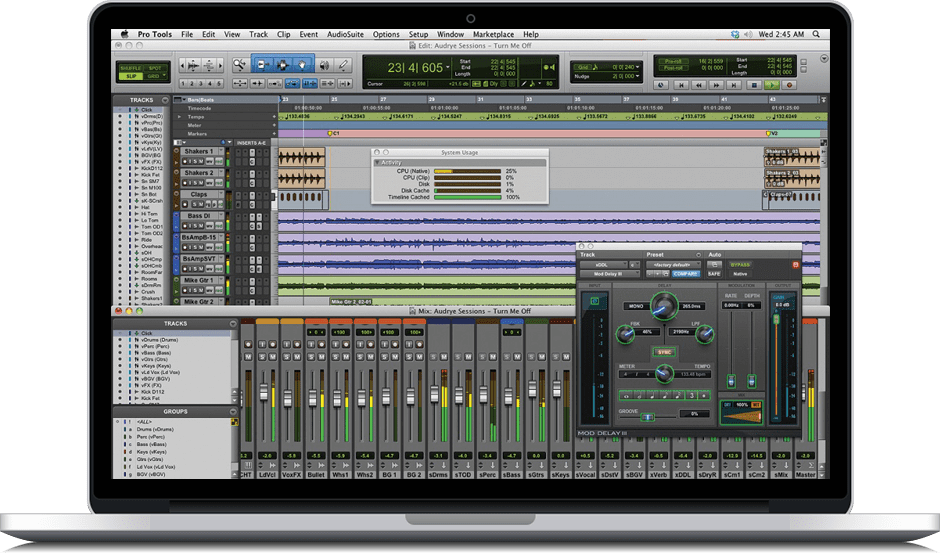This screenshot has height=553, width=940.
Task: Open Edit window TRACKS list menu
Action: point(165,100)
